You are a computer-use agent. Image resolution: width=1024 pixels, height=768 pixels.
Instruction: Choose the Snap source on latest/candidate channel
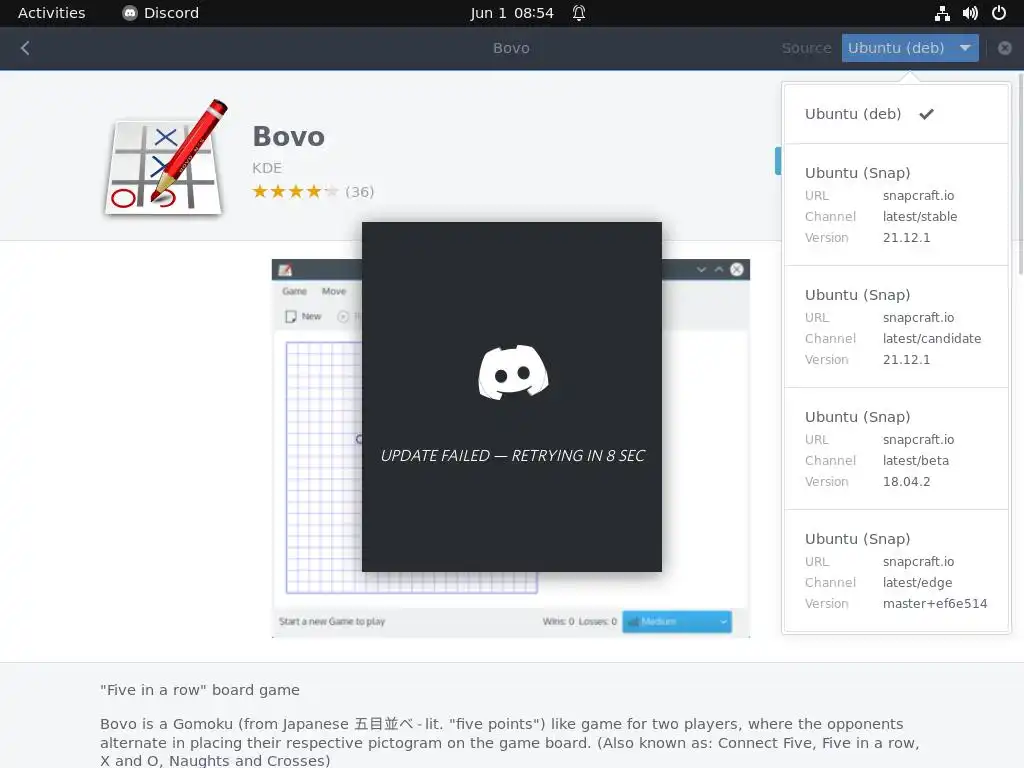click(896, 327)
